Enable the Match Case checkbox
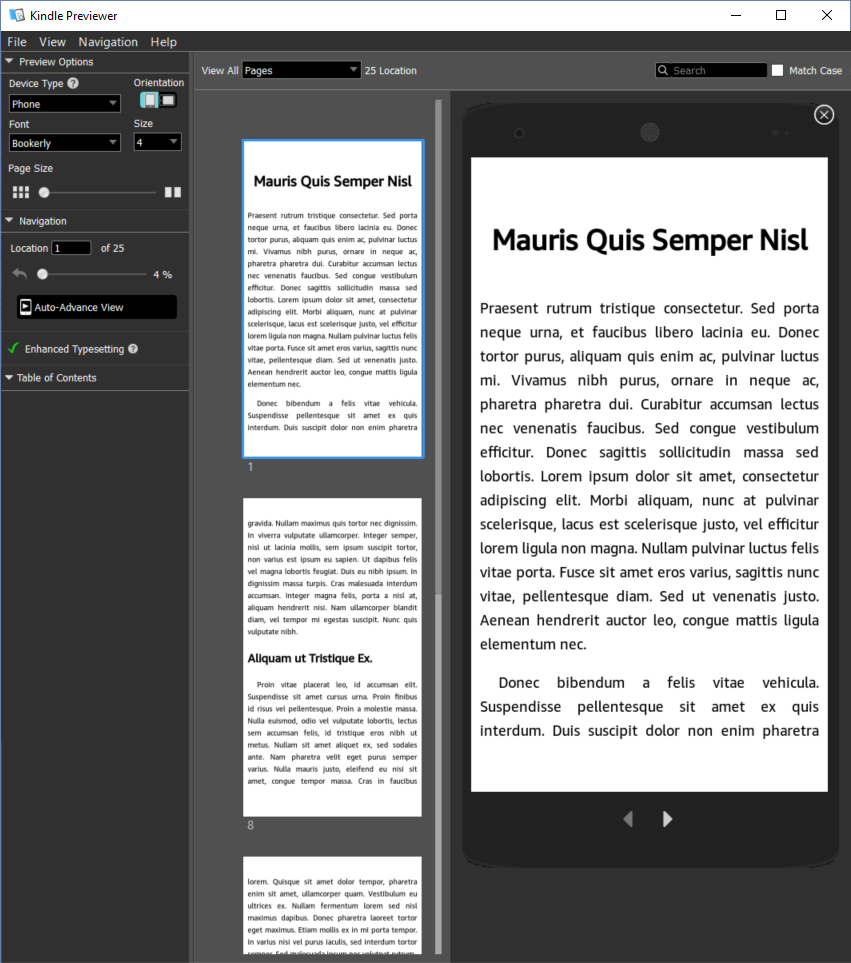The image size is (851, 963). pos(778,71)
